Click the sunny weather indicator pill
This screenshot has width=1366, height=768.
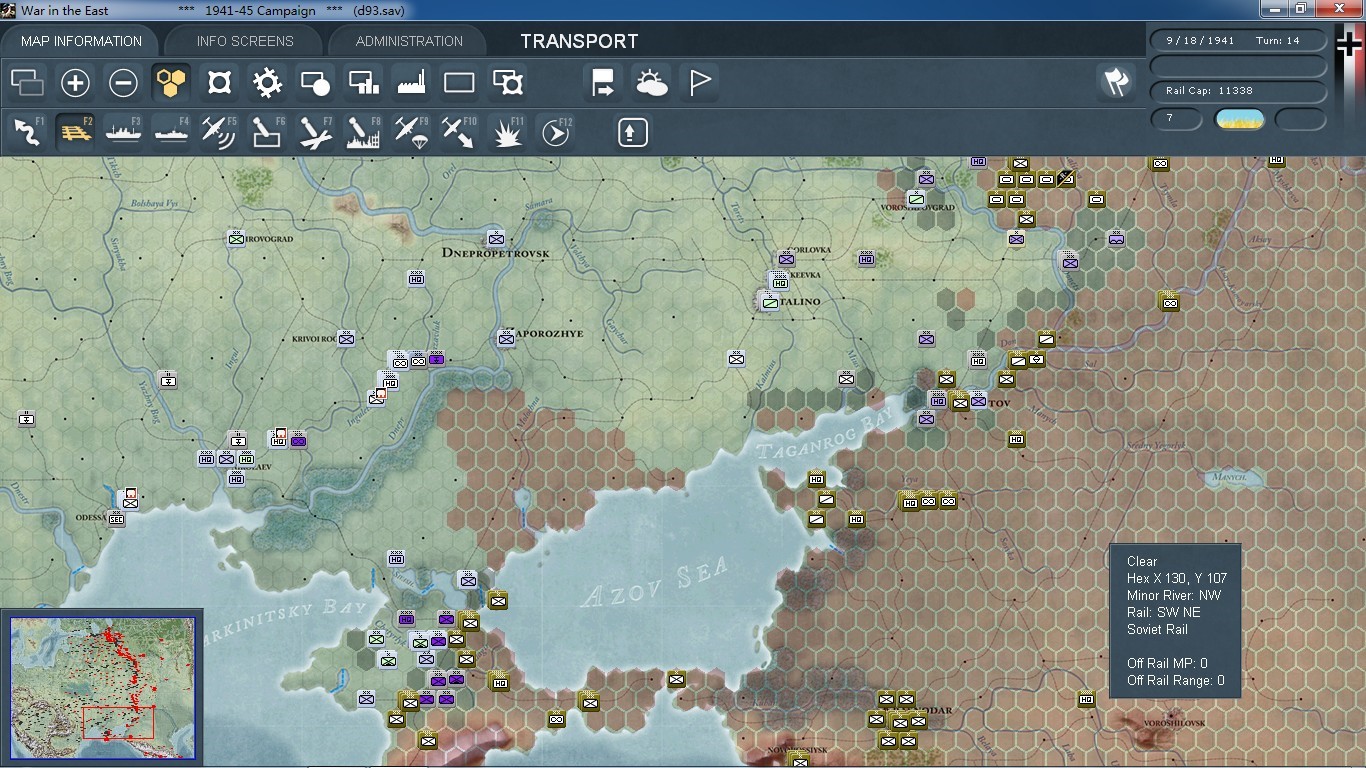pos(1239,120)
